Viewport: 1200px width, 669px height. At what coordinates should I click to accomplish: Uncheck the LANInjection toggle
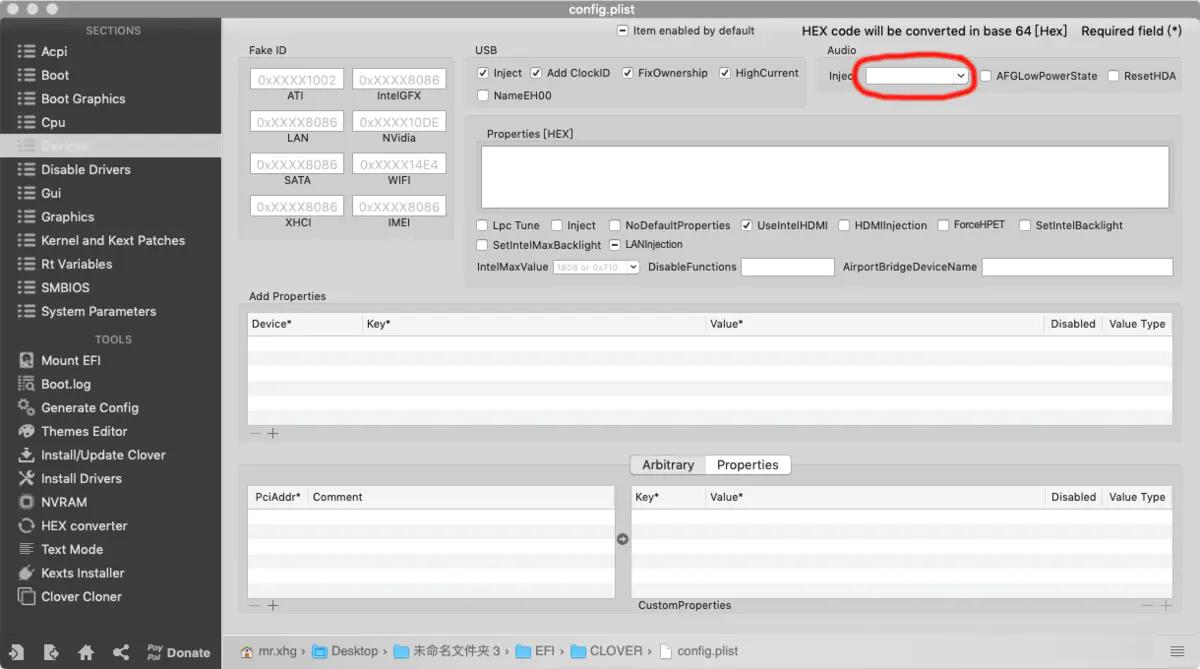[x=613, y=244]
